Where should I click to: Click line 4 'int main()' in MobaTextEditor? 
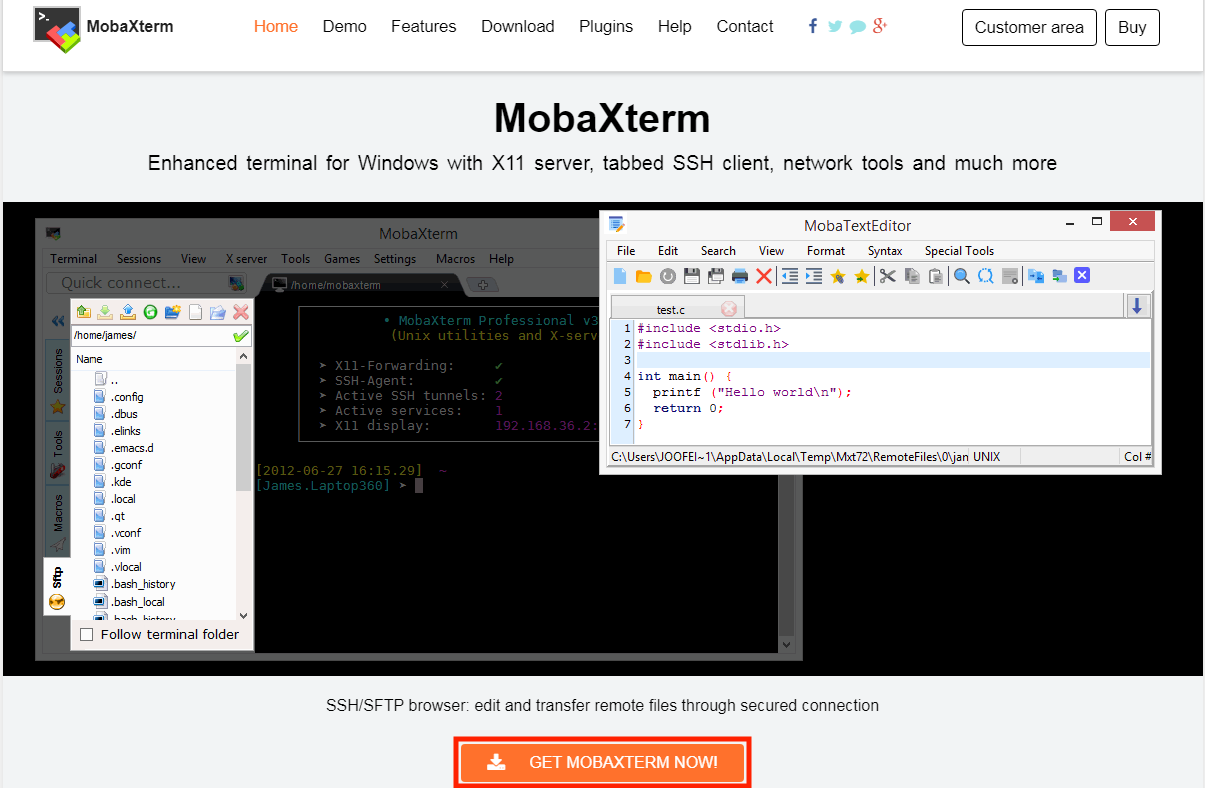coord(685,376)
